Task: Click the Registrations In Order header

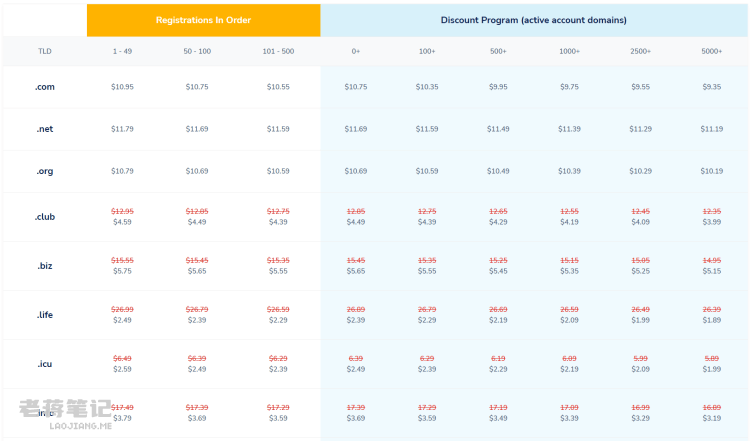Action: click(x=203, y=20)
